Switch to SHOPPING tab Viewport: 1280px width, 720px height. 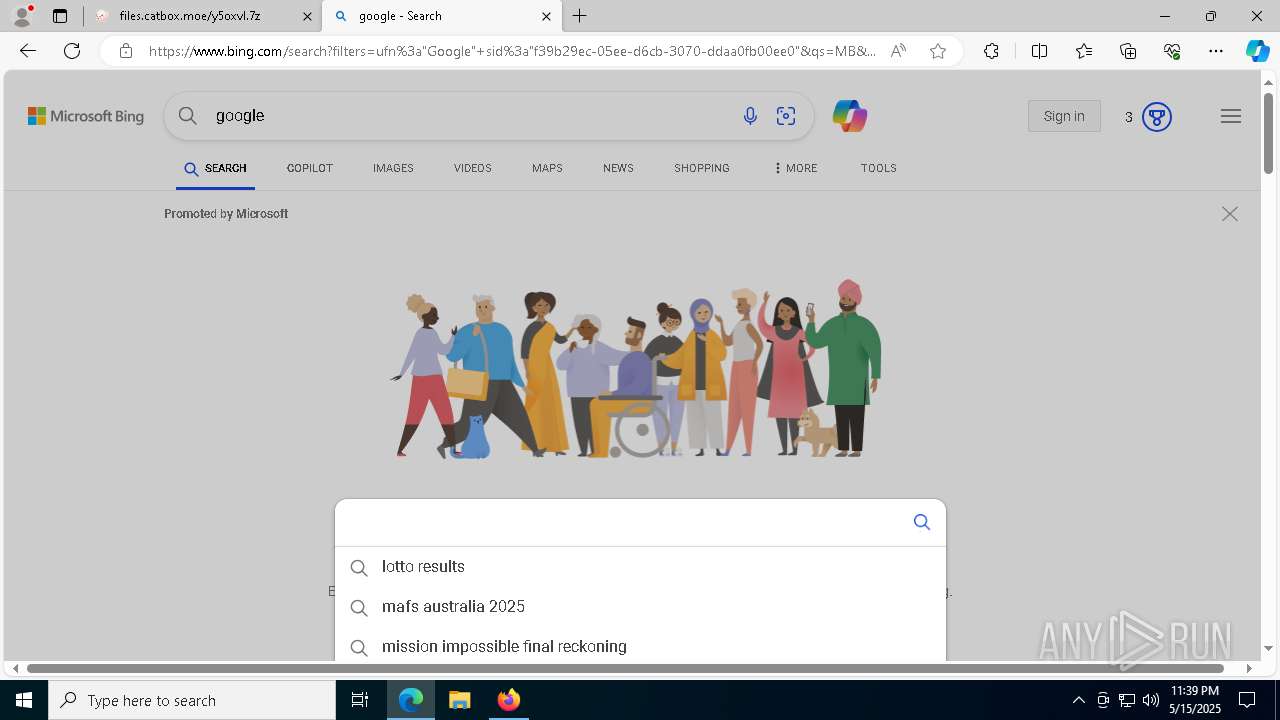point(702,168)
